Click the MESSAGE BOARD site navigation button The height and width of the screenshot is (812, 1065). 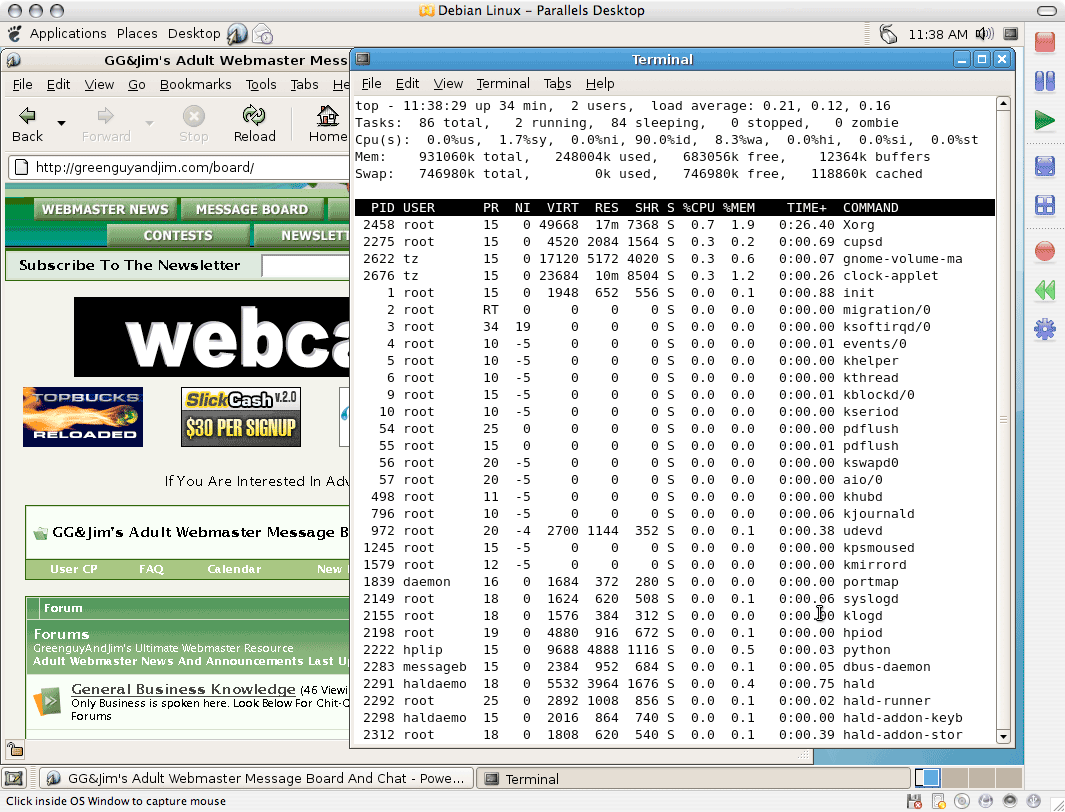(252, 209)
